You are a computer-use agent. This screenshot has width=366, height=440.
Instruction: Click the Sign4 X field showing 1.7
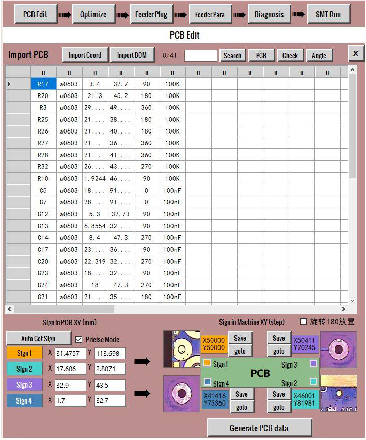point(70,400)
